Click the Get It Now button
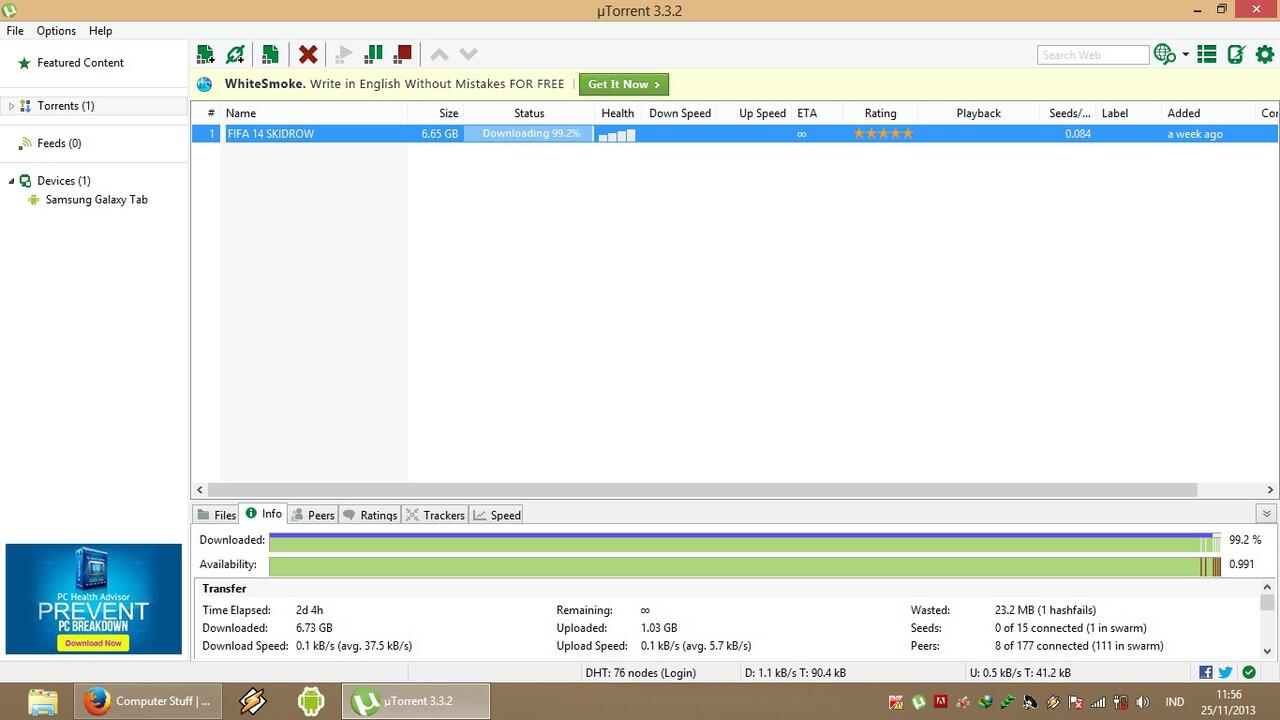Image resolution: width=1280 pixels, height=720 pixels. coord(623,84)
